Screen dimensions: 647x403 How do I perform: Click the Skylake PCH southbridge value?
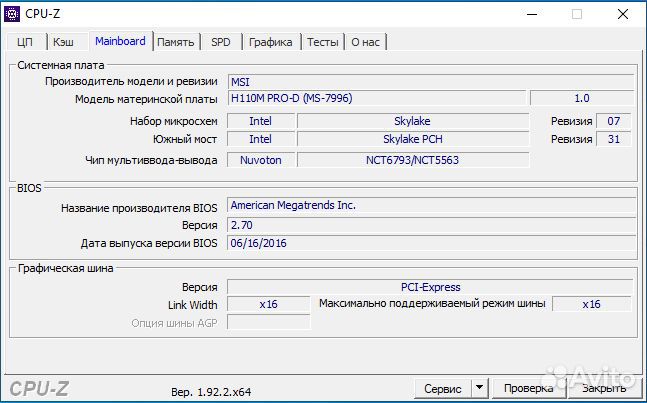click(x=413, y=139)
